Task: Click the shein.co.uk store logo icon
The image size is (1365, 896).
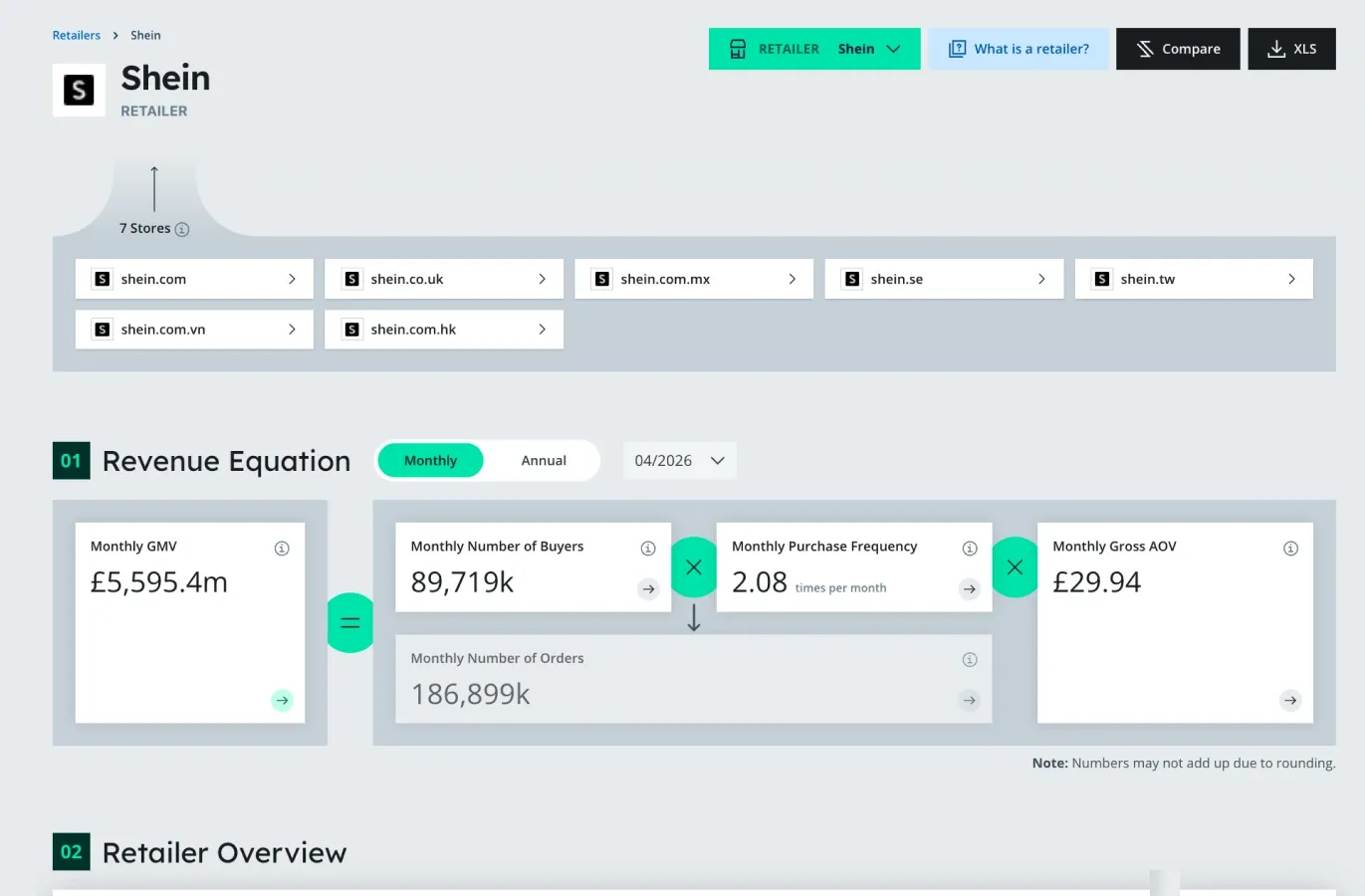Action: coord(351,279)
